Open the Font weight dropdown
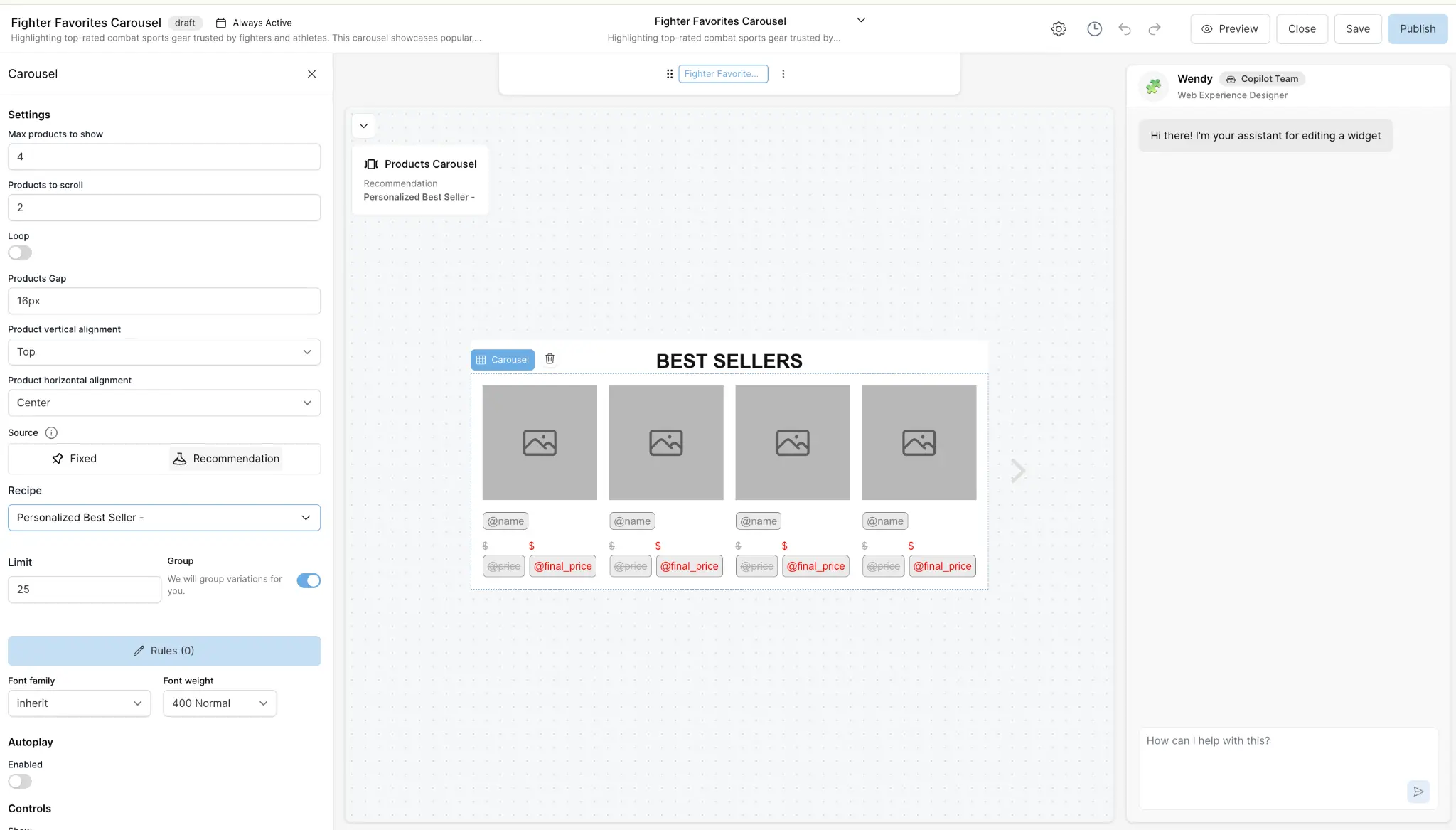Screen dimensions: 1456x830 coord(220,703)
